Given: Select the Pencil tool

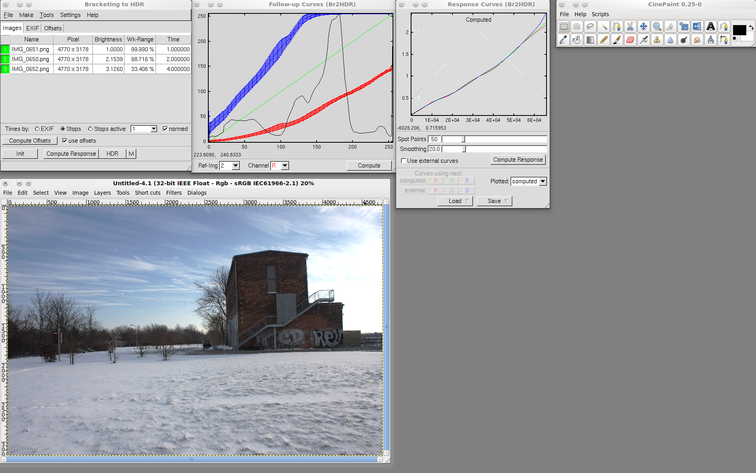Looking at the screenshot, I should [x=603, y=40].
